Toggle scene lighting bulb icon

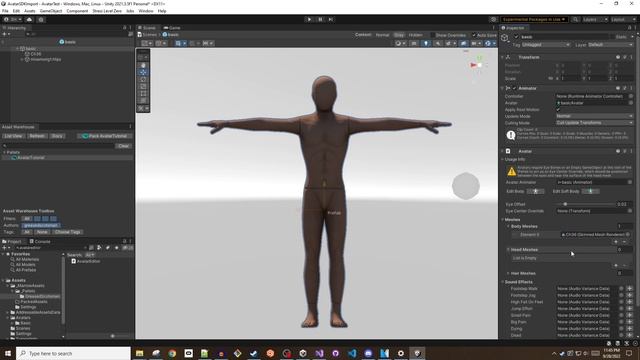(426, 43)
